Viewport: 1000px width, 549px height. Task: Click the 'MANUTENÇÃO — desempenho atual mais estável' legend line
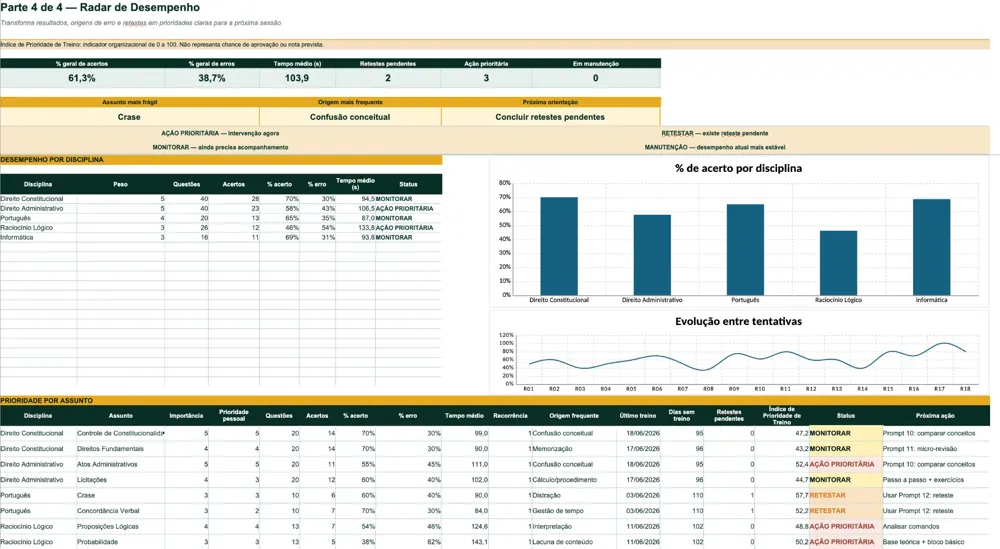[x=714, y=147]
